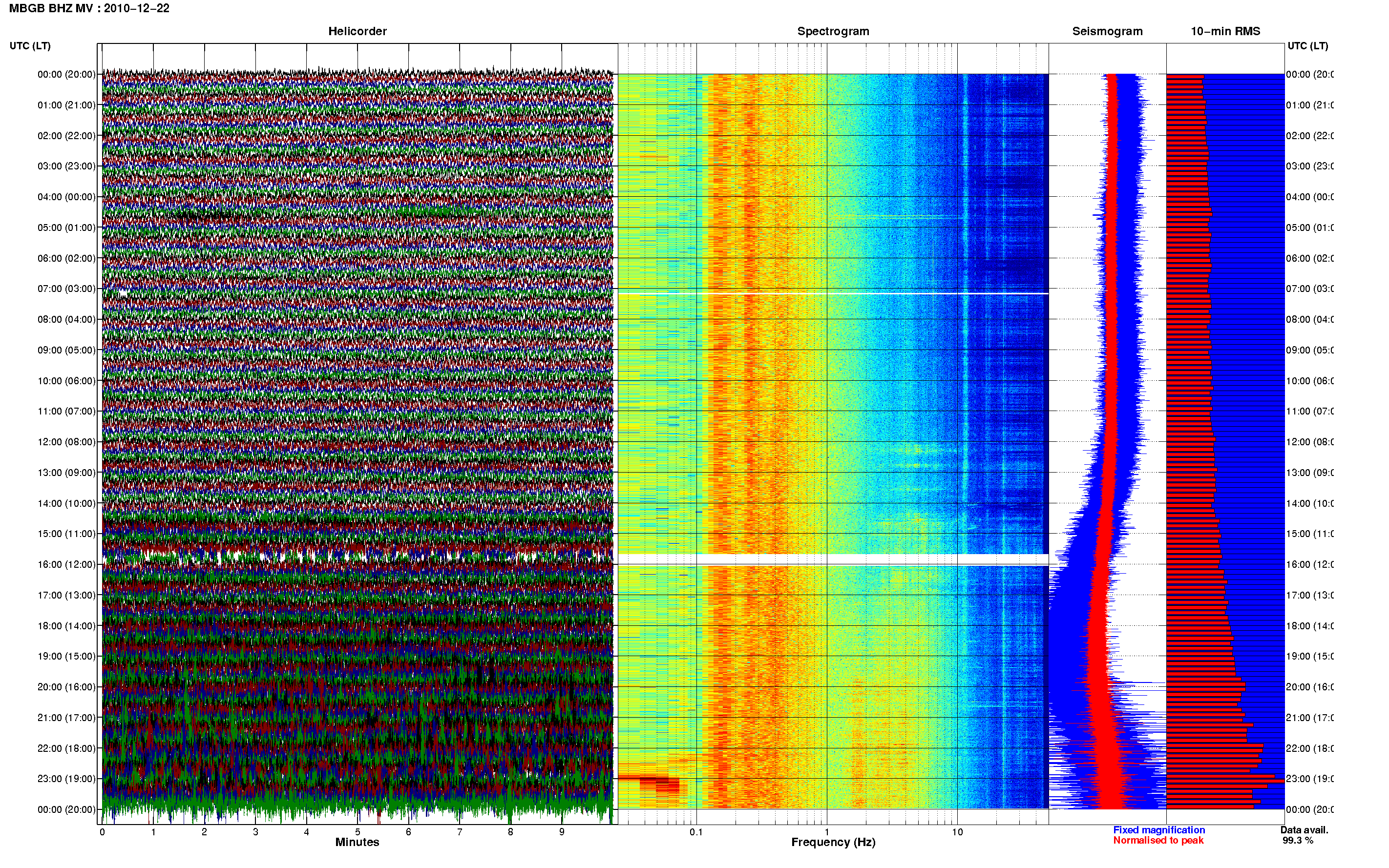Viewport: 1389px width, 868px height.
Task: Click left axis label 10:00 (06:00)
Action: click(66, 381)
